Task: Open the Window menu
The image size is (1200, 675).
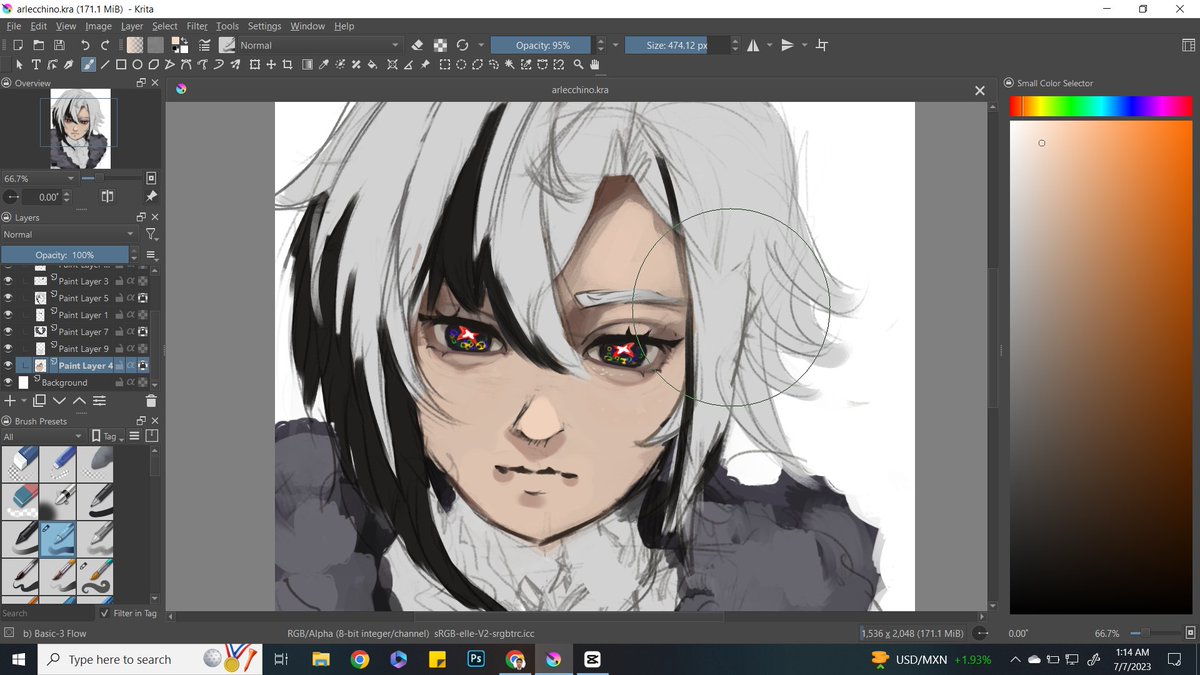Action: coord(308,26)
